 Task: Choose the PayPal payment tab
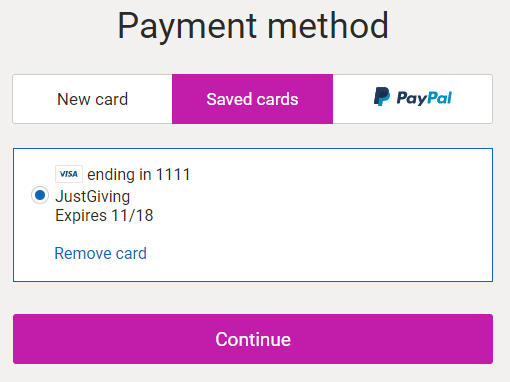coord(412,99)
